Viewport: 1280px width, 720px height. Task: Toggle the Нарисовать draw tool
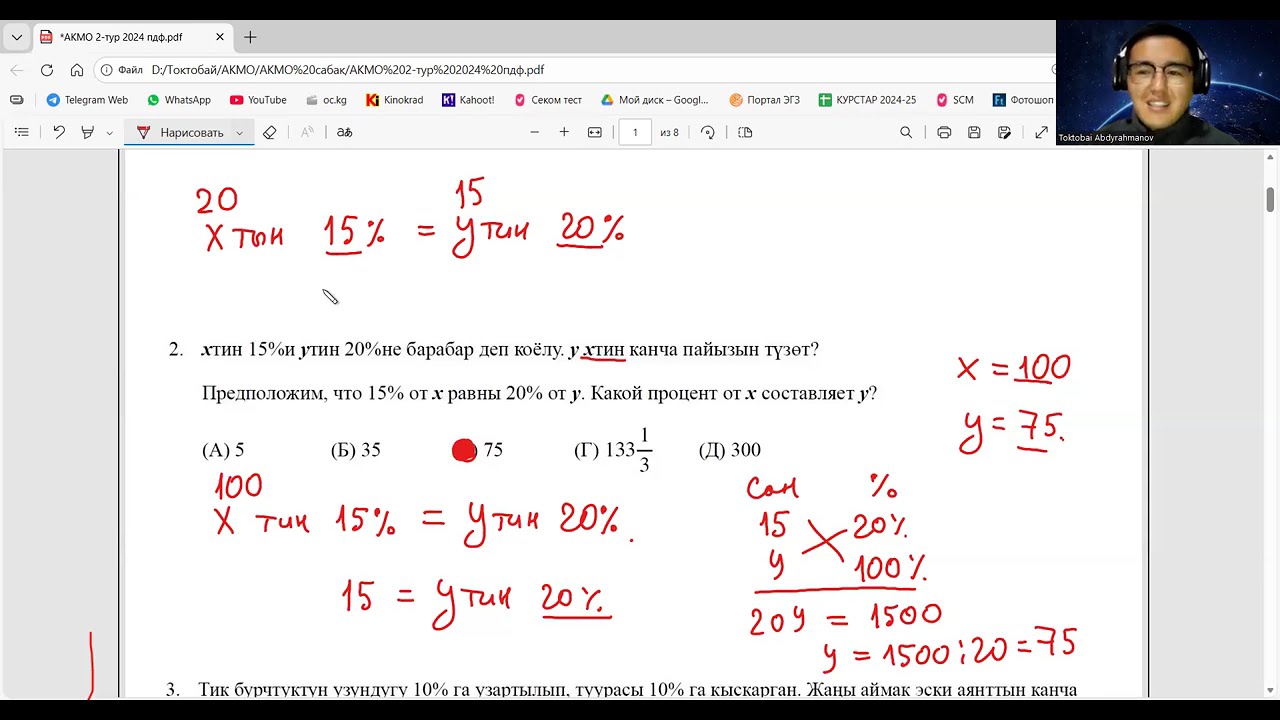(180, 132)
